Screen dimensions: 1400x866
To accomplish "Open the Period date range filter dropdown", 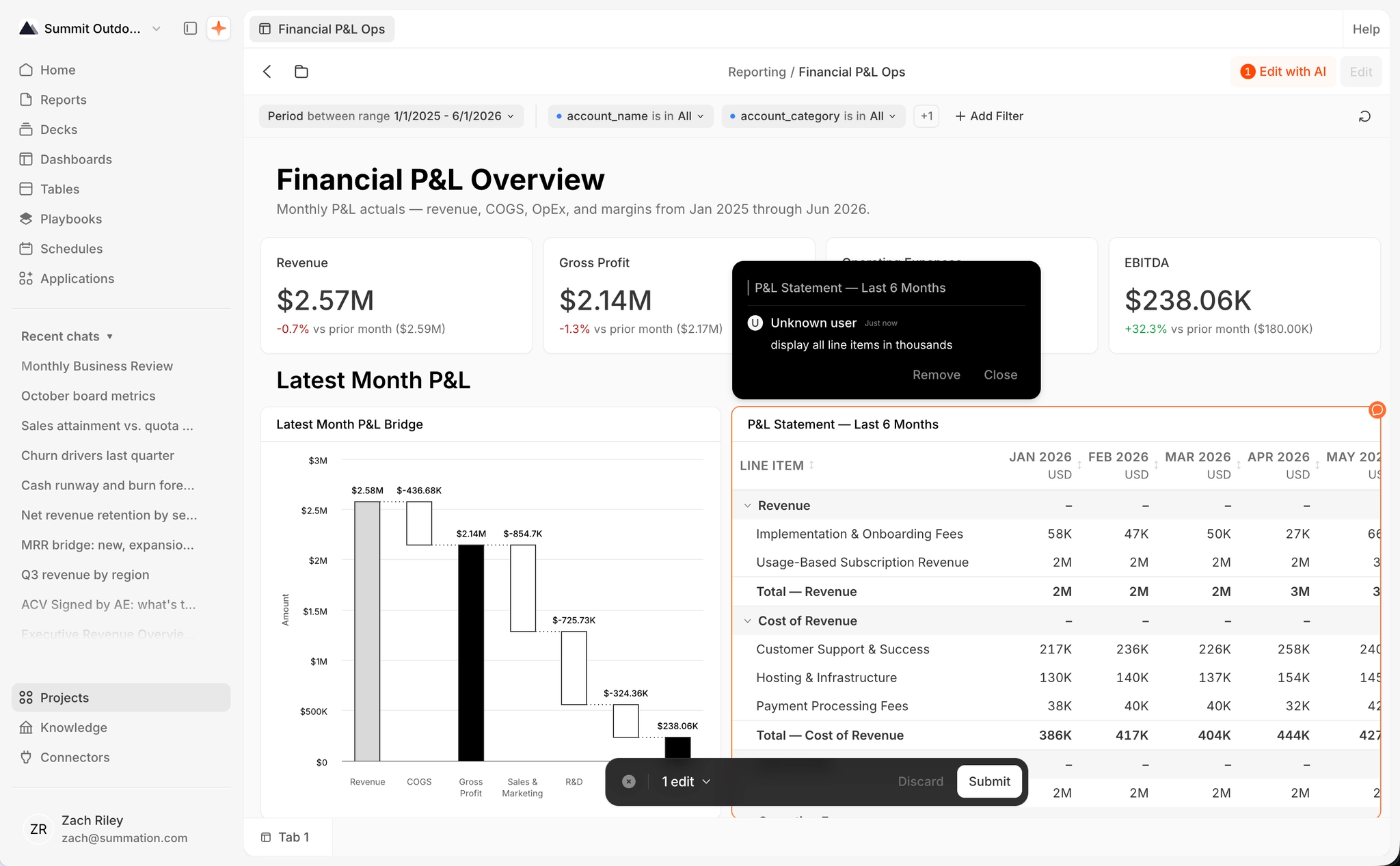I will coord(391,116).
